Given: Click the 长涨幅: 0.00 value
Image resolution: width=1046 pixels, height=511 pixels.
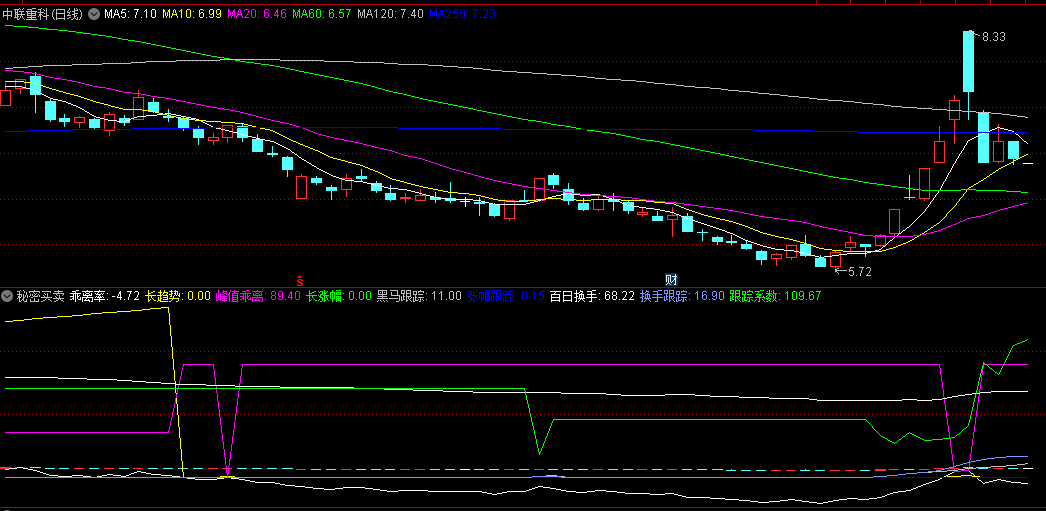Looking at the screenshot, I should pos(339,296).
